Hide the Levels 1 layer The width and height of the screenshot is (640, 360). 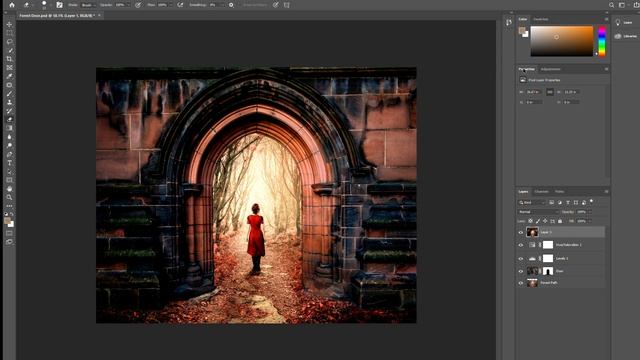tap(520, 258)
